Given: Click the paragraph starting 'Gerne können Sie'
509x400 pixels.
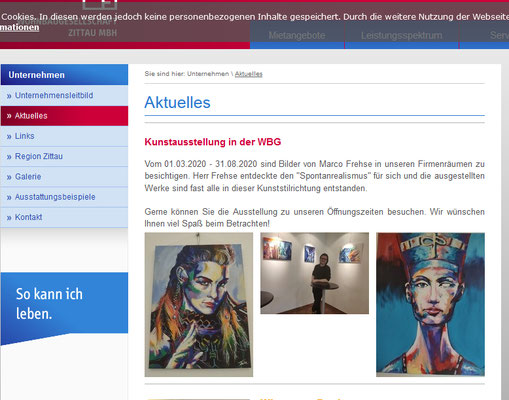Looking at the screenshot, I should [x=315, y=218].
